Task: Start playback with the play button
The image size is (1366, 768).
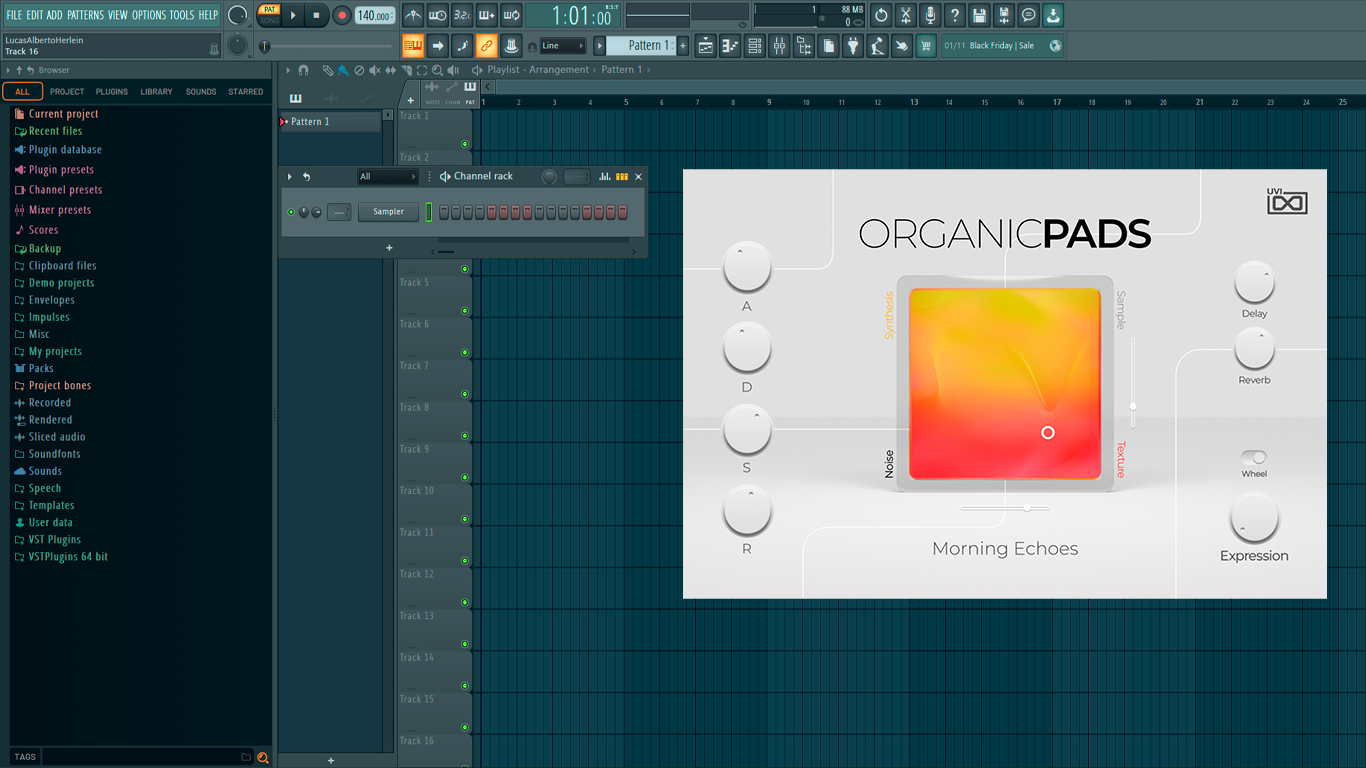Action: pos(293,15)
